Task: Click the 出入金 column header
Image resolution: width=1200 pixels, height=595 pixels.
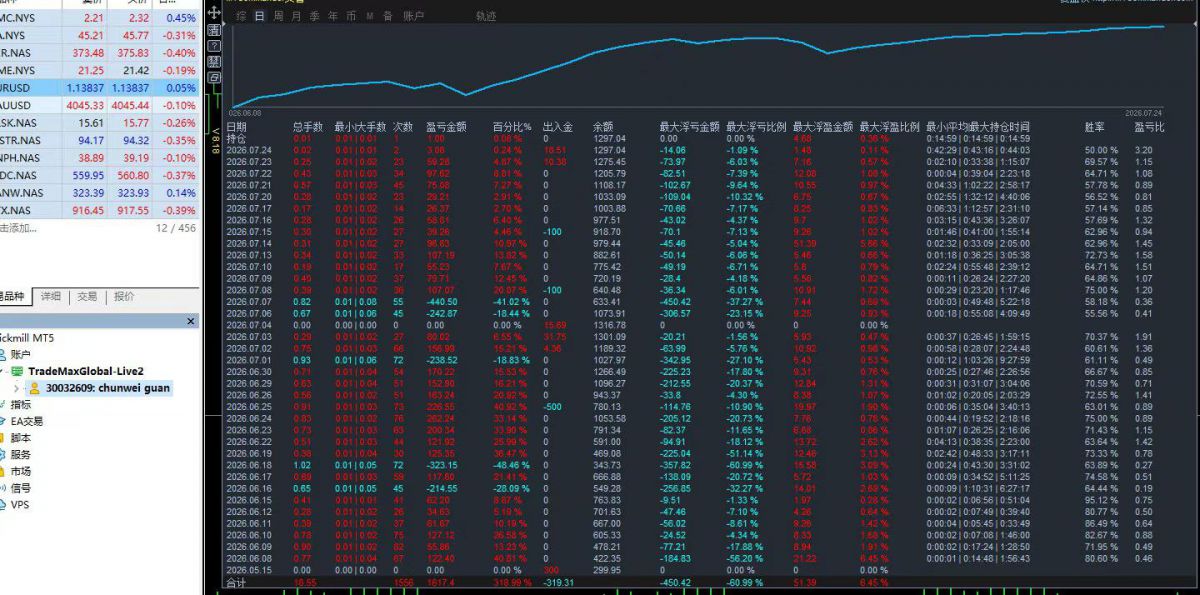Action: [x=558, y=128]
